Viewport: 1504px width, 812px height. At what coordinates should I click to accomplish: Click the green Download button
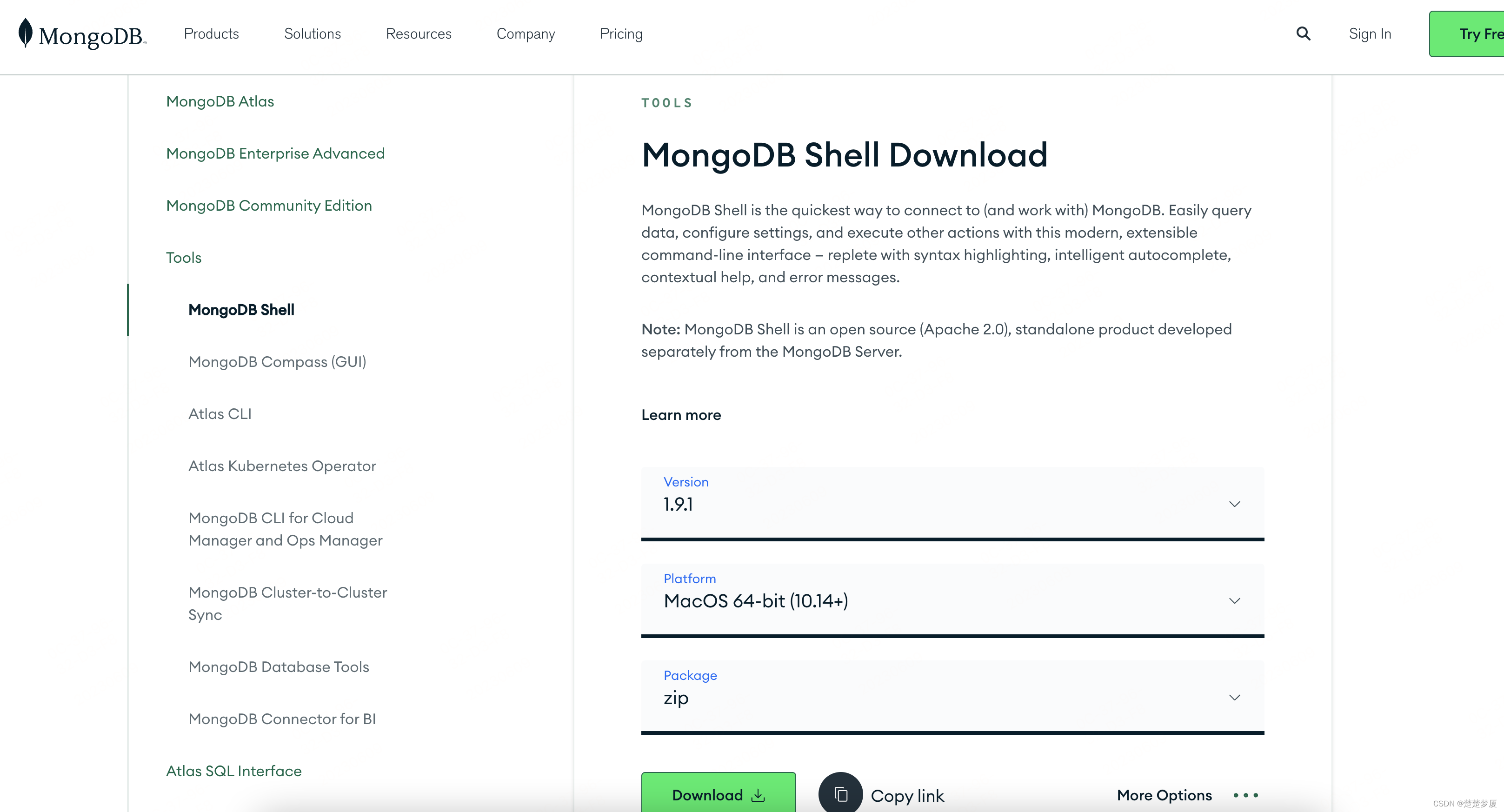[718, 793]
